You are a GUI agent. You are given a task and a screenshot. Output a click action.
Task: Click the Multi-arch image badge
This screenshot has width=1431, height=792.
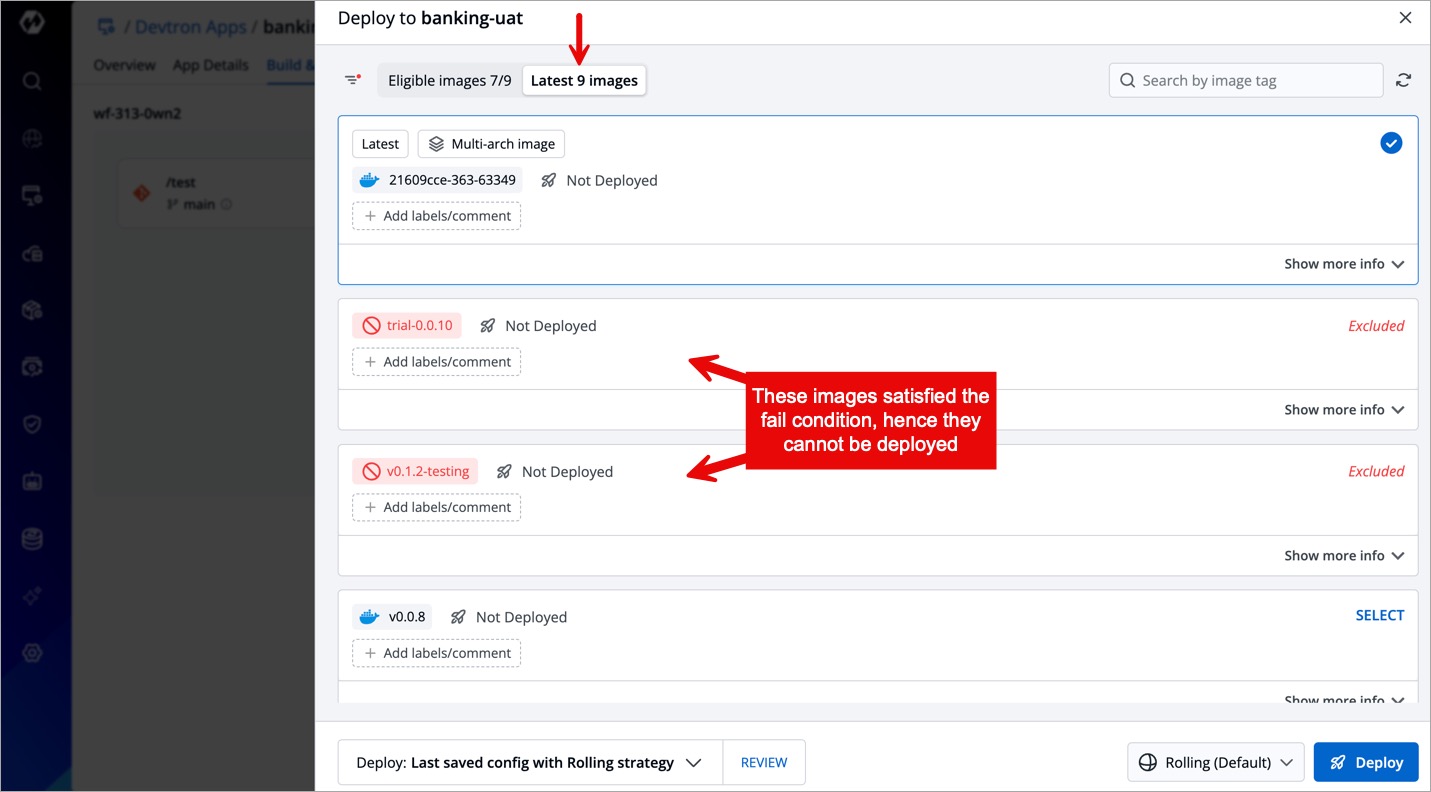tap(491, 144)
